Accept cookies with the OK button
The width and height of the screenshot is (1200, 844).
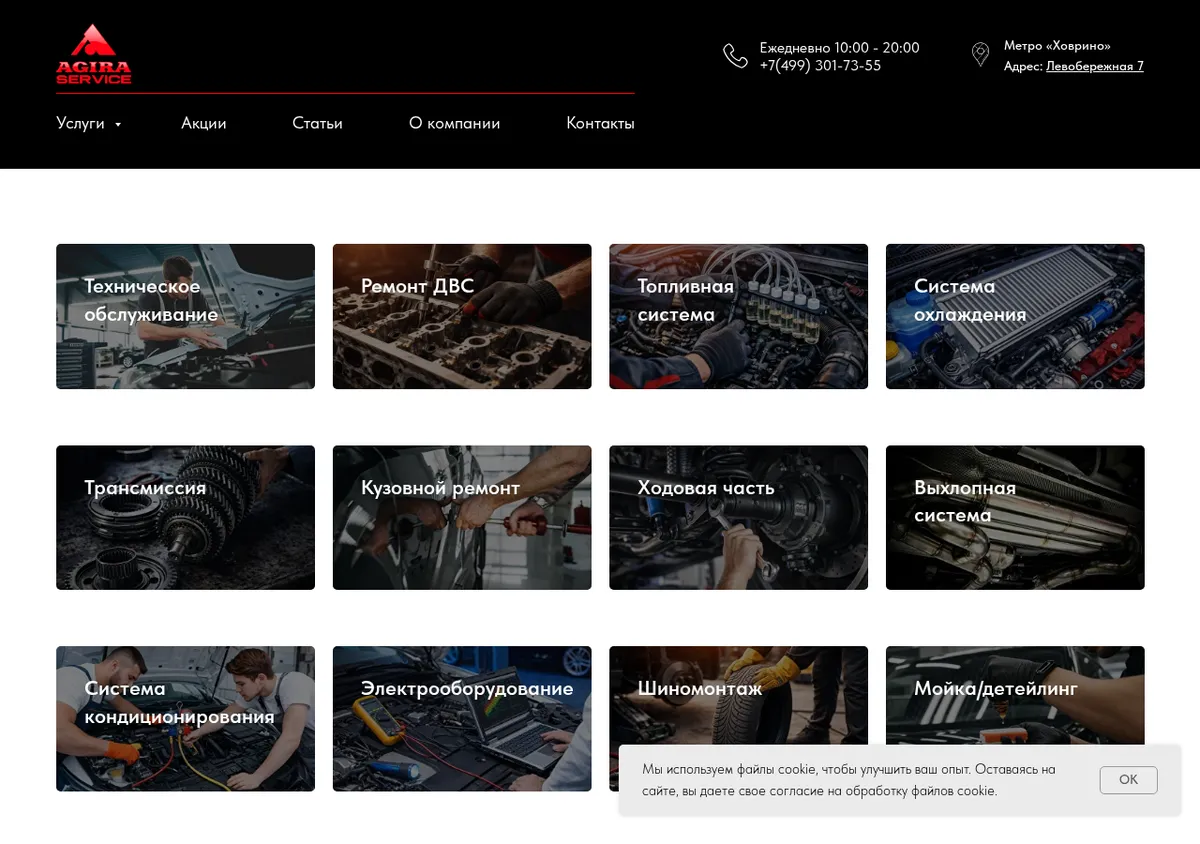(1128, 780)
